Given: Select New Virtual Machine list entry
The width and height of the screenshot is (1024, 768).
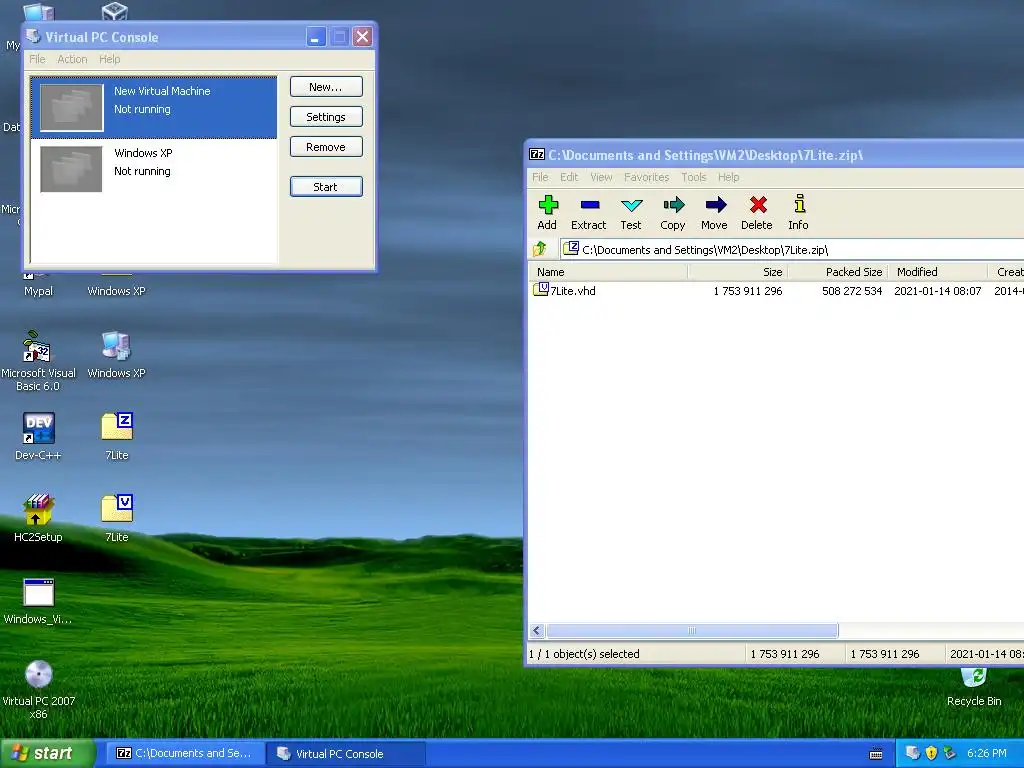Looking at the screenshot, I should click(x=153, y=107).
